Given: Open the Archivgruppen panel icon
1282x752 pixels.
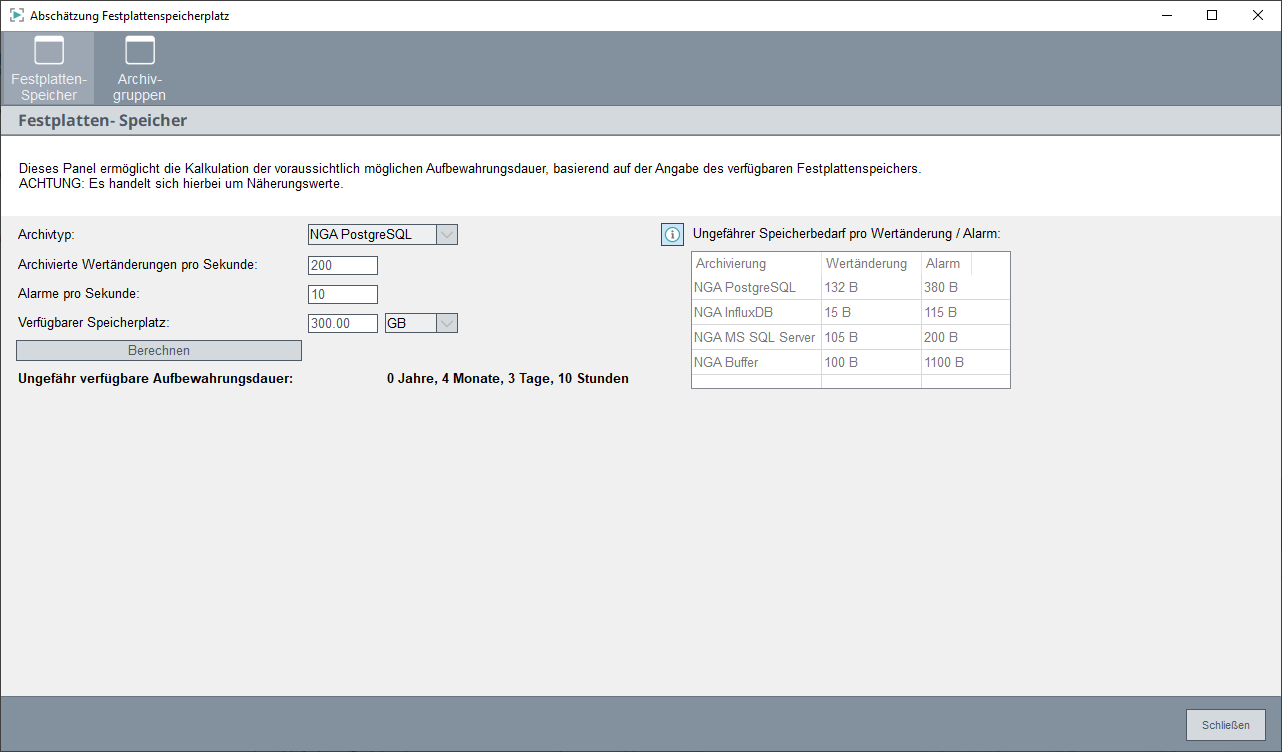Looking at the screenshot, I should (140, 68).
